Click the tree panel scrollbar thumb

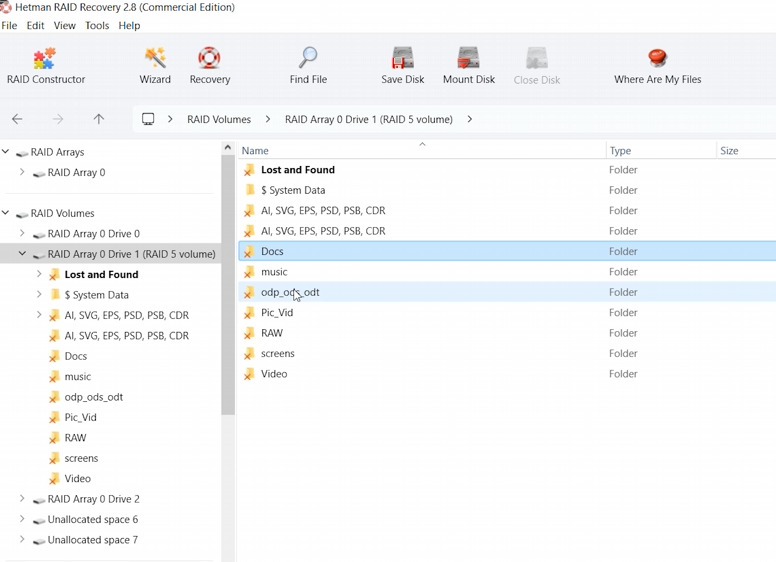coord(228,284)
